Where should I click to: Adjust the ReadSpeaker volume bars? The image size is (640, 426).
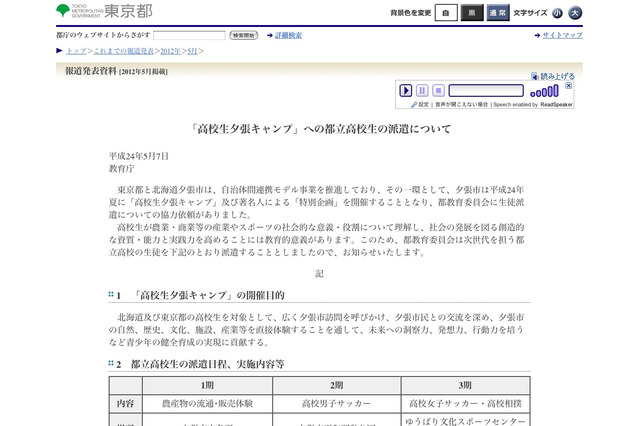544,92
